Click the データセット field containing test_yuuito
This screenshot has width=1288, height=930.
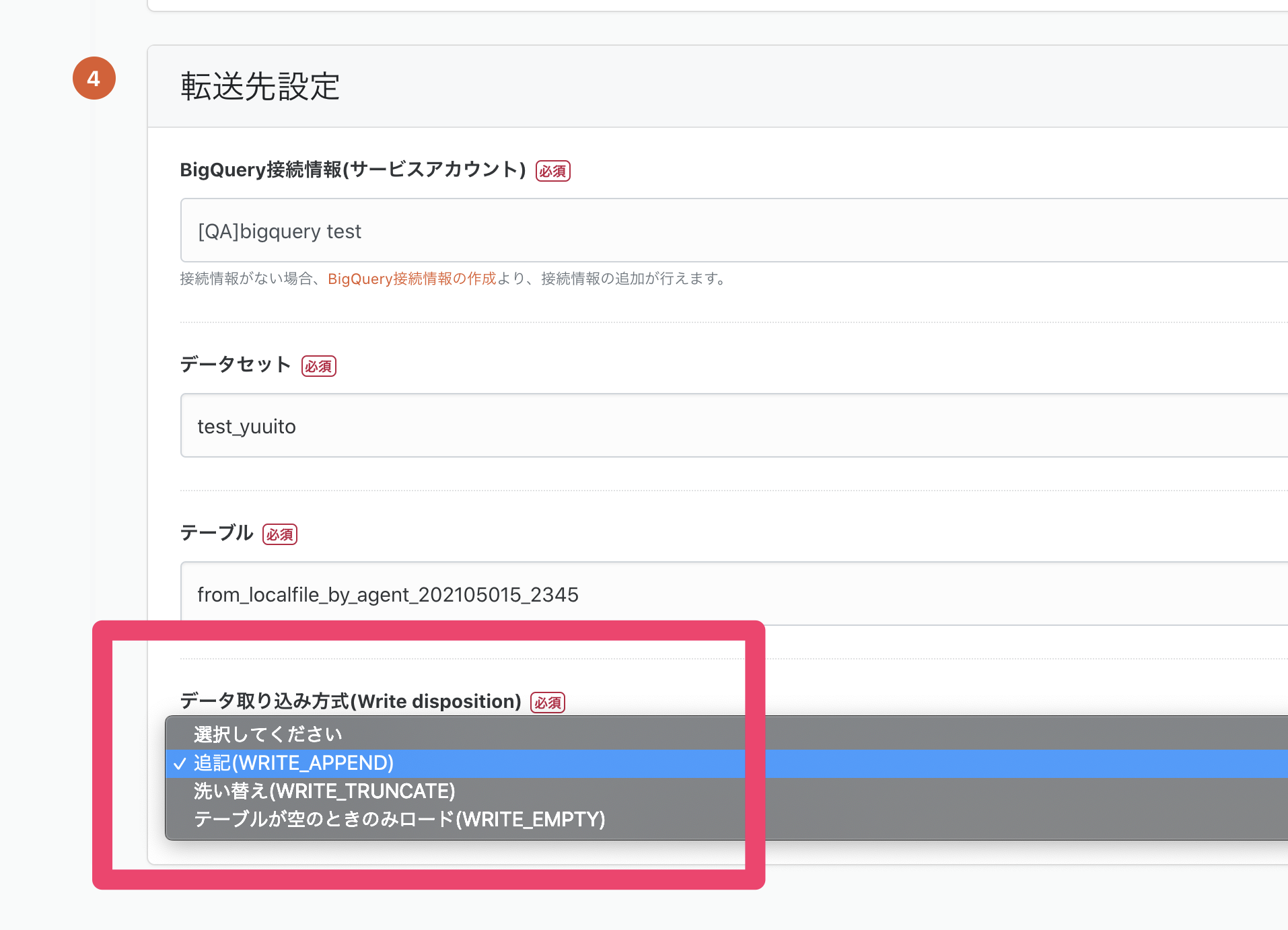click(734, 425)
